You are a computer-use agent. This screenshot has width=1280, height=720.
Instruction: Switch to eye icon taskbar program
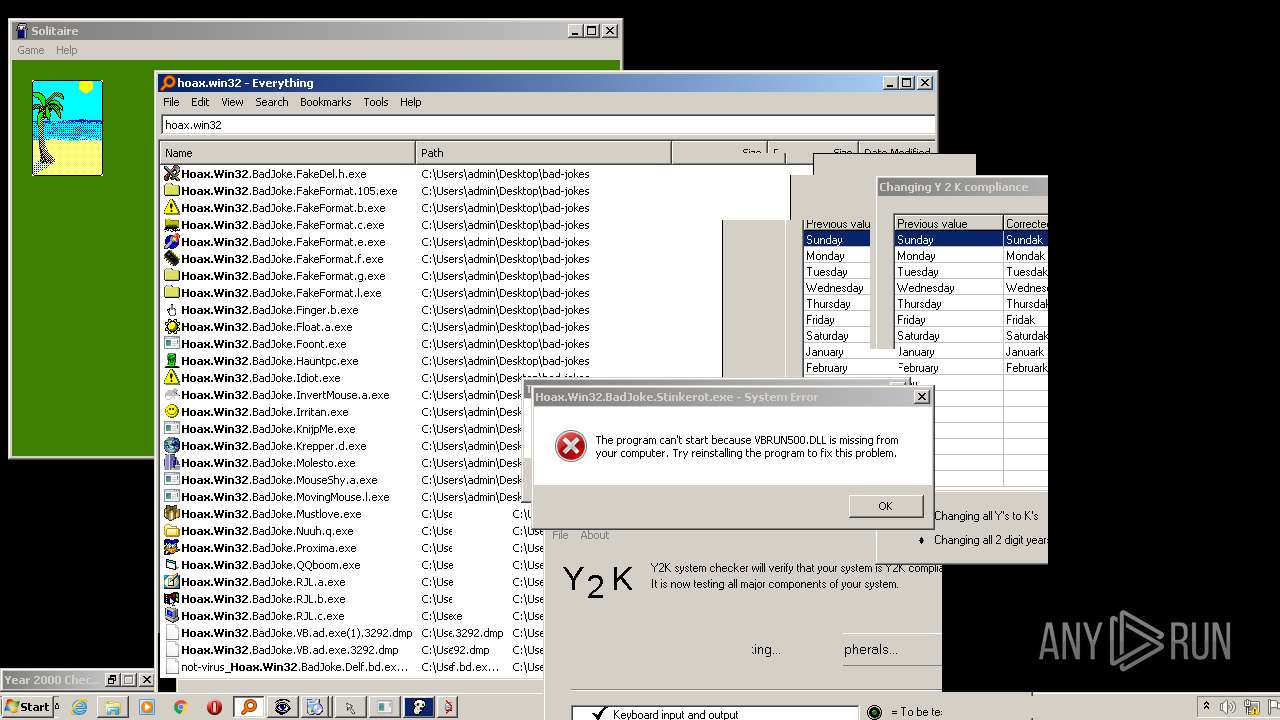283,707
